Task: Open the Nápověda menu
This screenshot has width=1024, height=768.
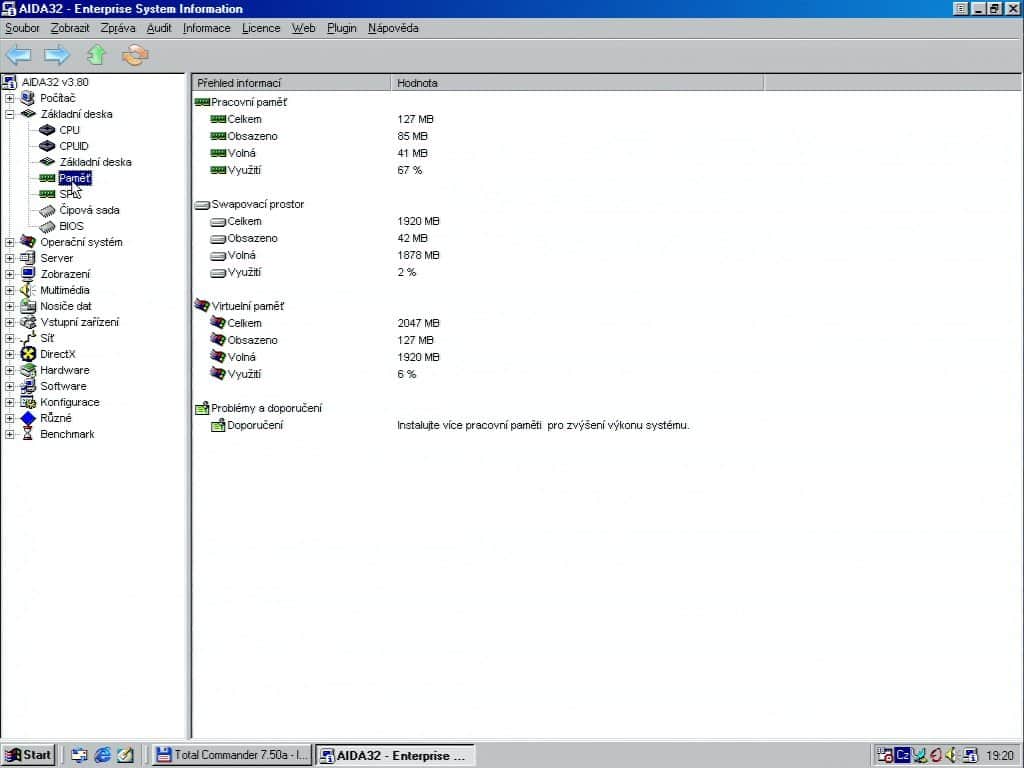Action: 393,28
